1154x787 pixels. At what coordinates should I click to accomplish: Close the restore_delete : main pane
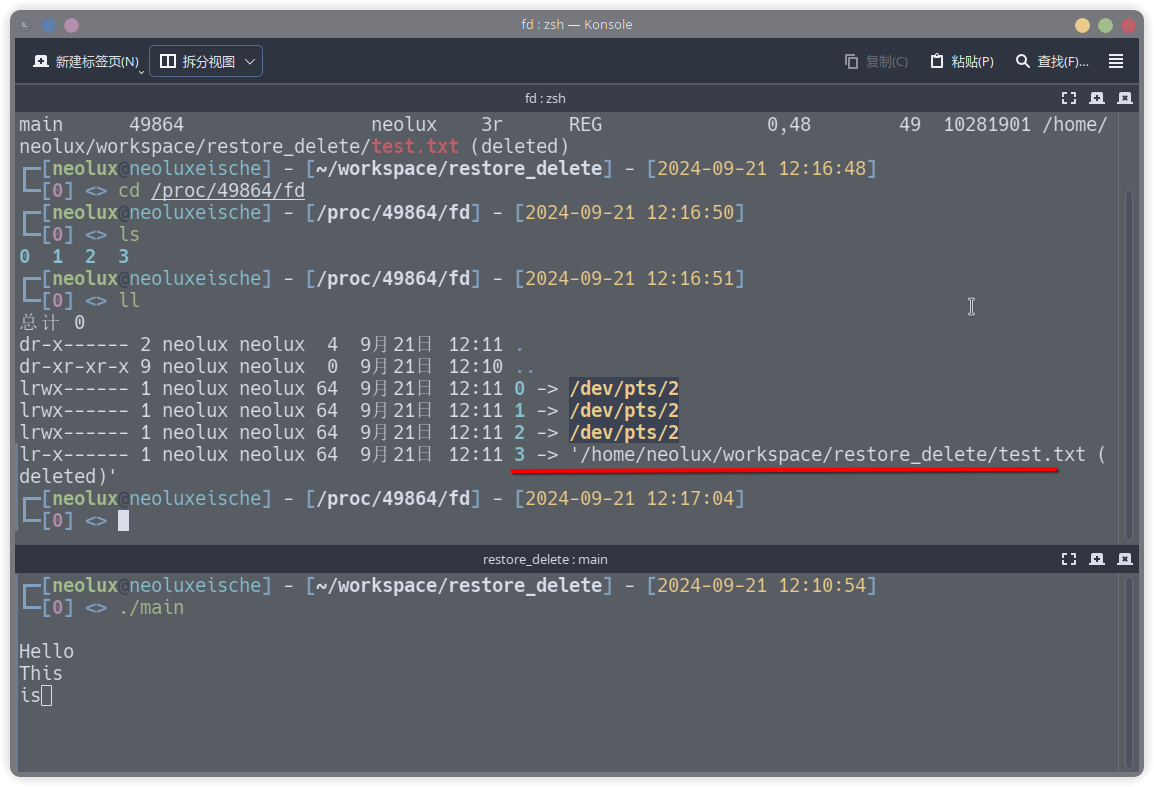coord(1125,559)
